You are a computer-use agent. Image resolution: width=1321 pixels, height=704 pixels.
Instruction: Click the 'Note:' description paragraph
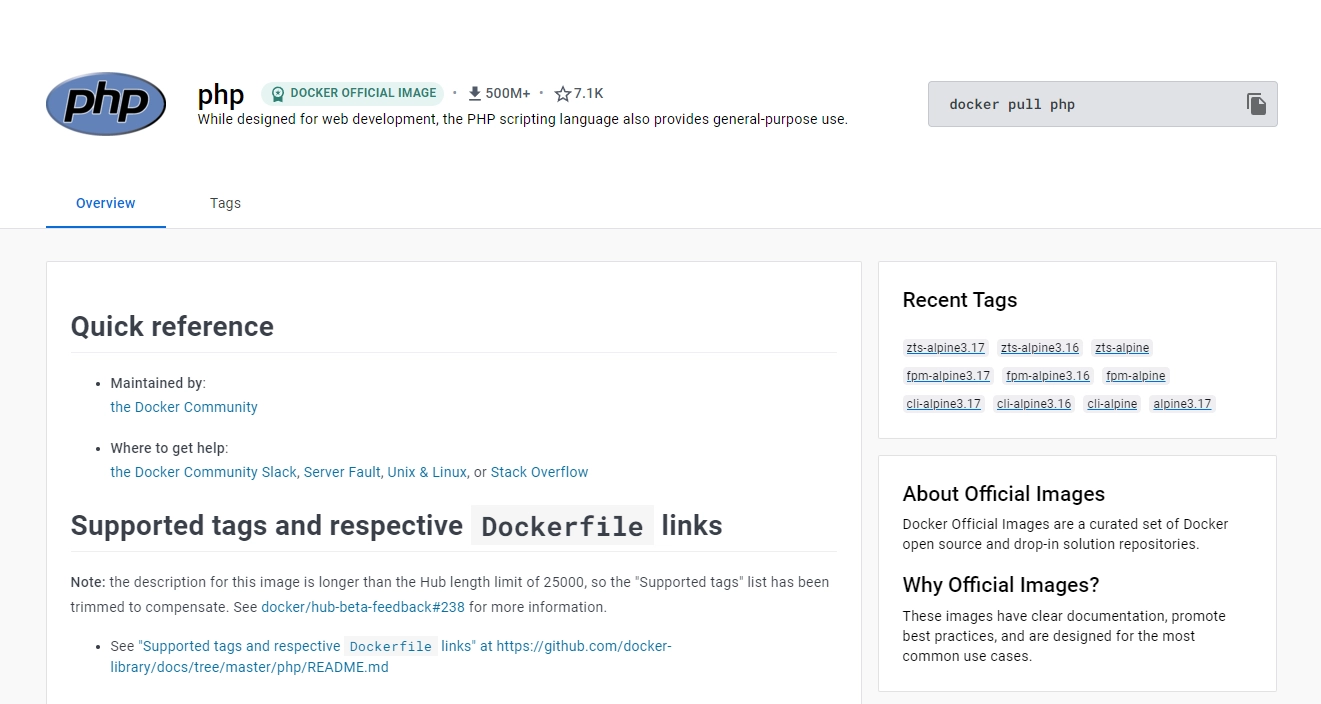[449, 594]
